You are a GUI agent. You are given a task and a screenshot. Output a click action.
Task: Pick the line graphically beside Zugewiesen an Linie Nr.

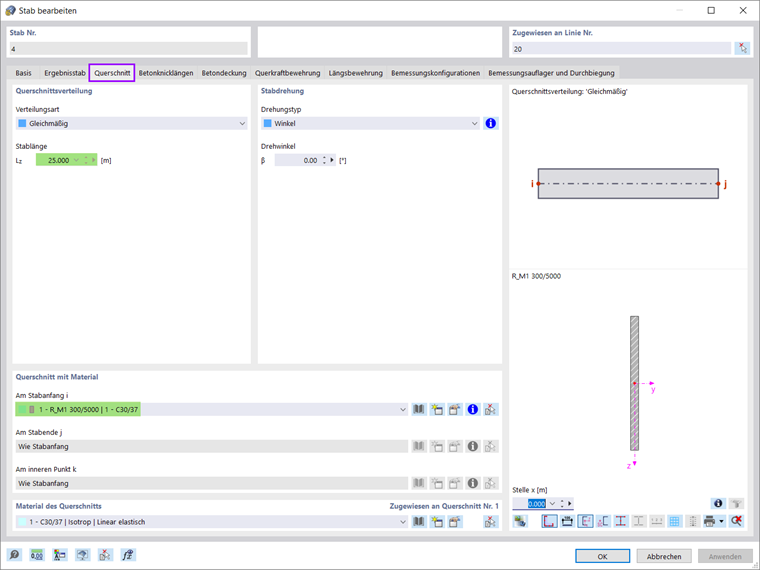point(742,48)
